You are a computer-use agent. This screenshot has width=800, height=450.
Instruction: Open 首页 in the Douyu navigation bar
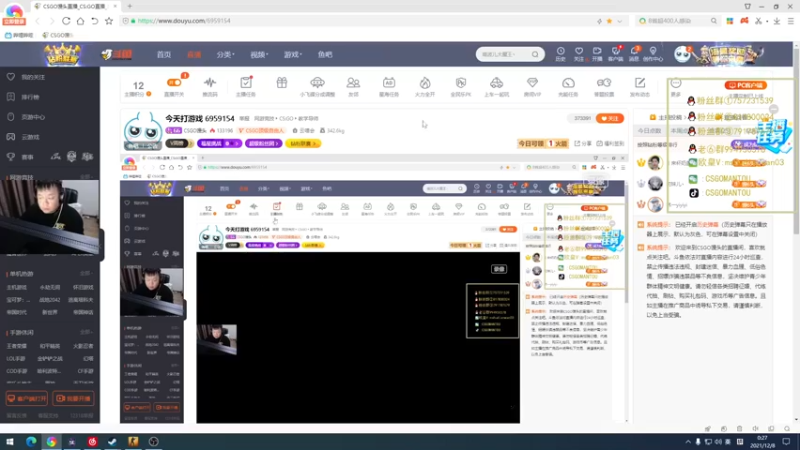click(164, 55)
